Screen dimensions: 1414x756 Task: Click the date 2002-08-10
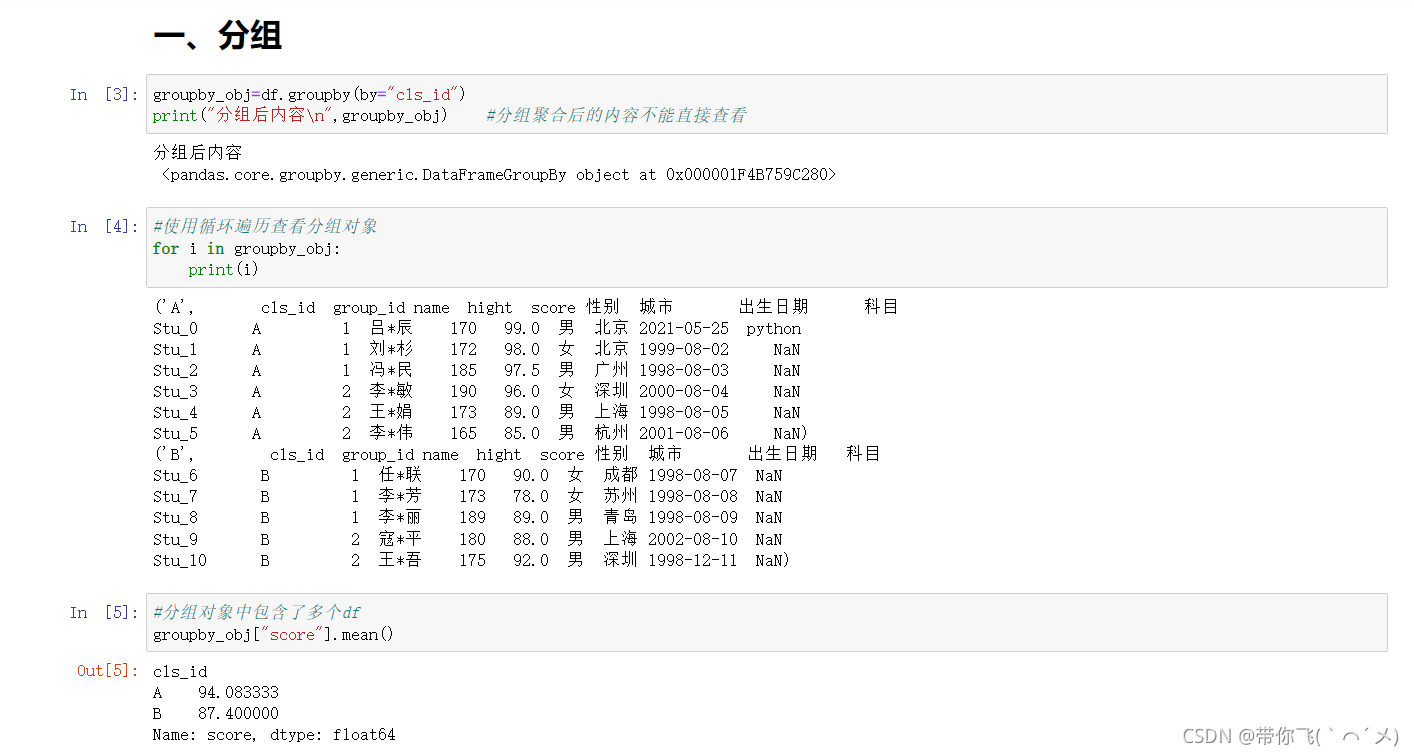click(x=694, y=540)
